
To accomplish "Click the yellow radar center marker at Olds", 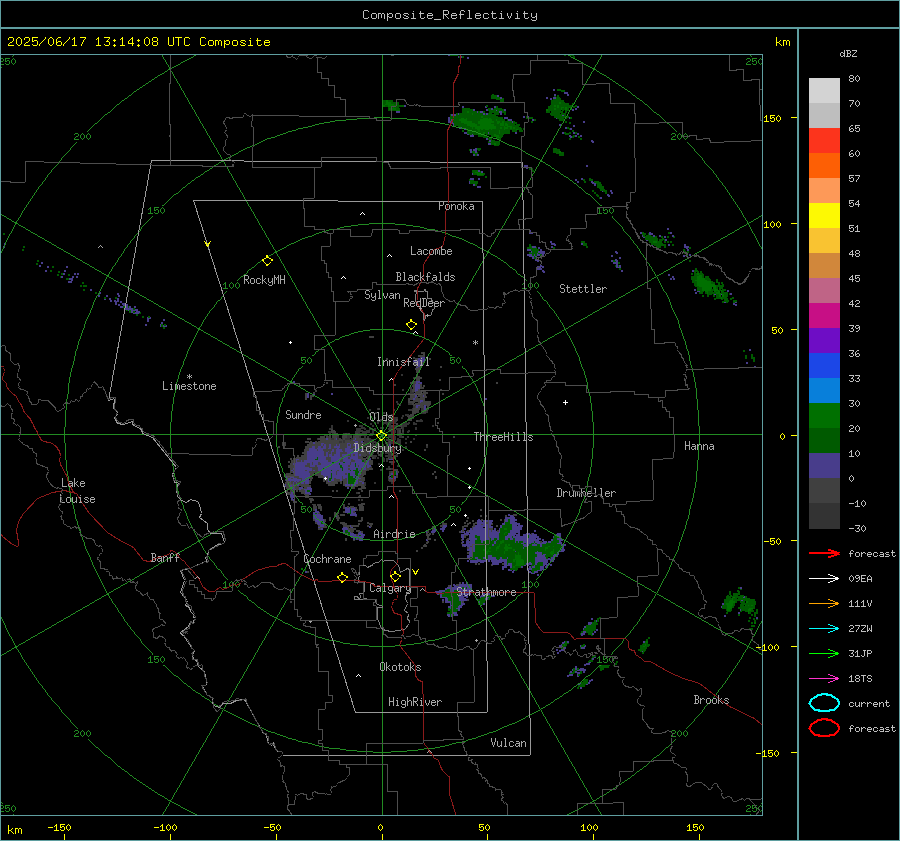I will point(381,436).
